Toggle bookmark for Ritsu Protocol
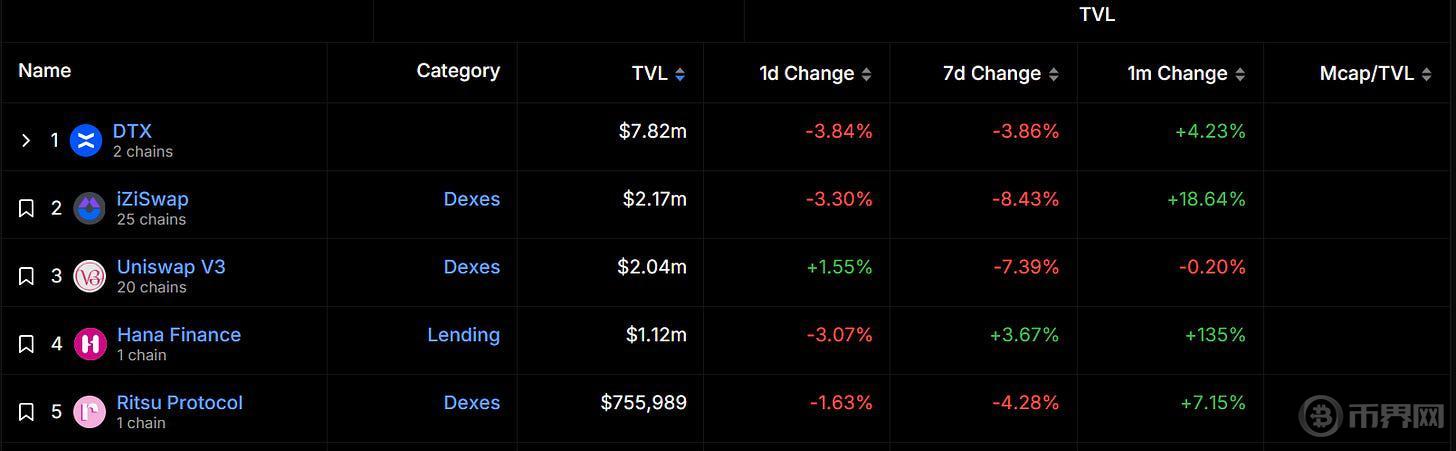Viewport: 1456px width, 451px height. [x=27, y=412]
